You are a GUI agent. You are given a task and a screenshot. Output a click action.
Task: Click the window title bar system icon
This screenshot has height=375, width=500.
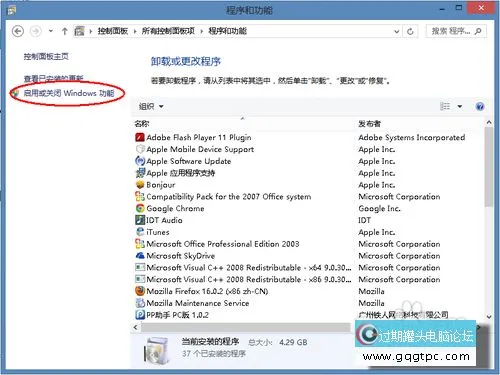pos(12,10)
